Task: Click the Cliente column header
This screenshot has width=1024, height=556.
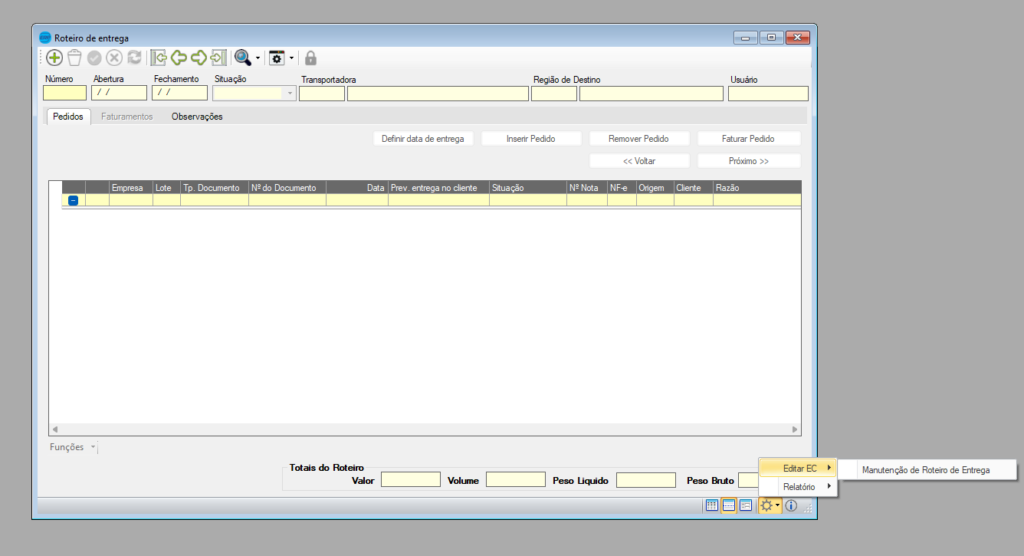Action: (x=694, y=188)
